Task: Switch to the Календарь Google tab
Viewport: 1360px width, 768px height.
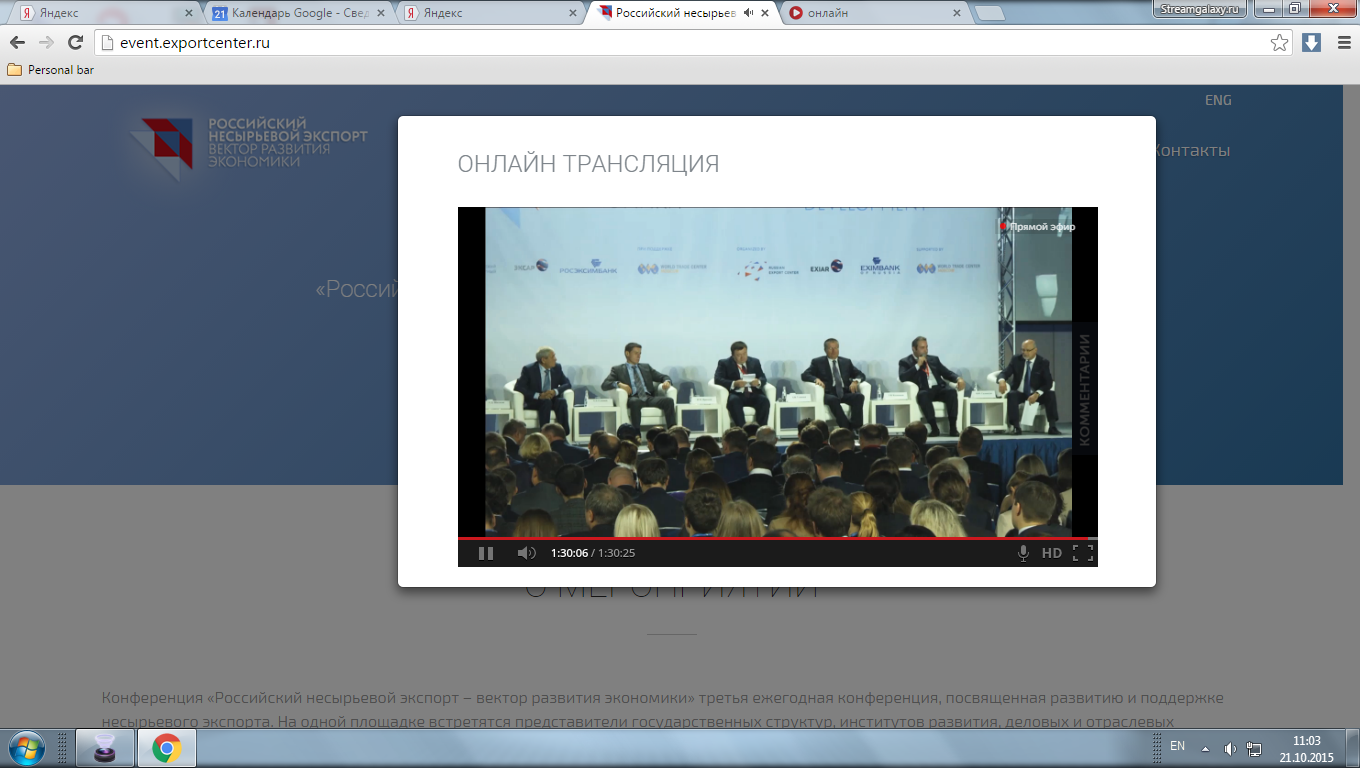Action: (x=298, y=13)
